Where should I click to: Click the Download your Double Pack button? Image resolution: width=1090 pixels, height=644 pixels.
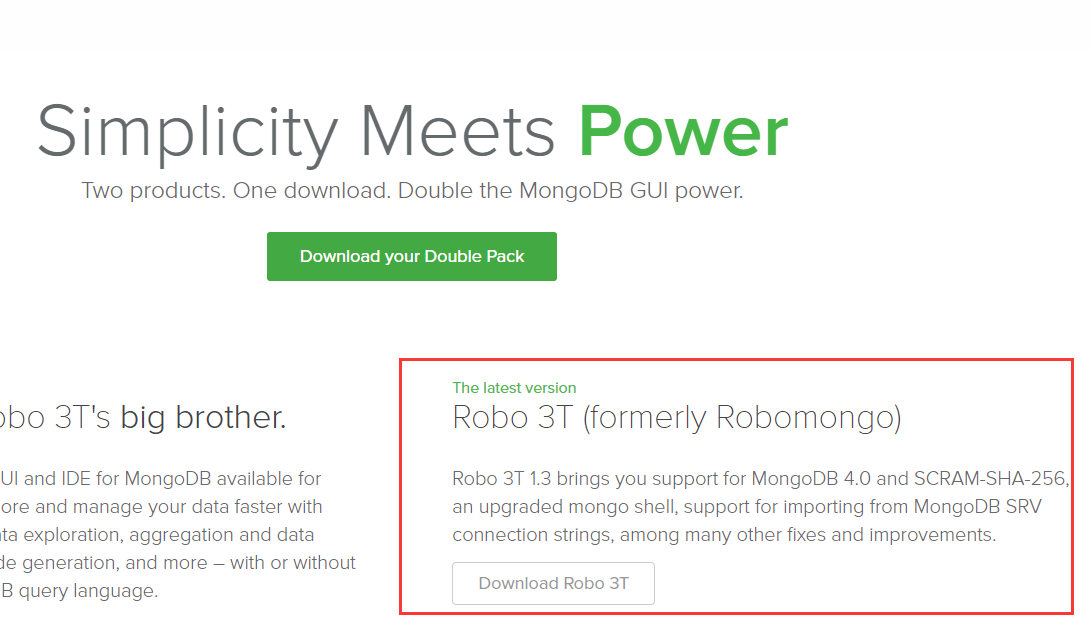[411, 256]
